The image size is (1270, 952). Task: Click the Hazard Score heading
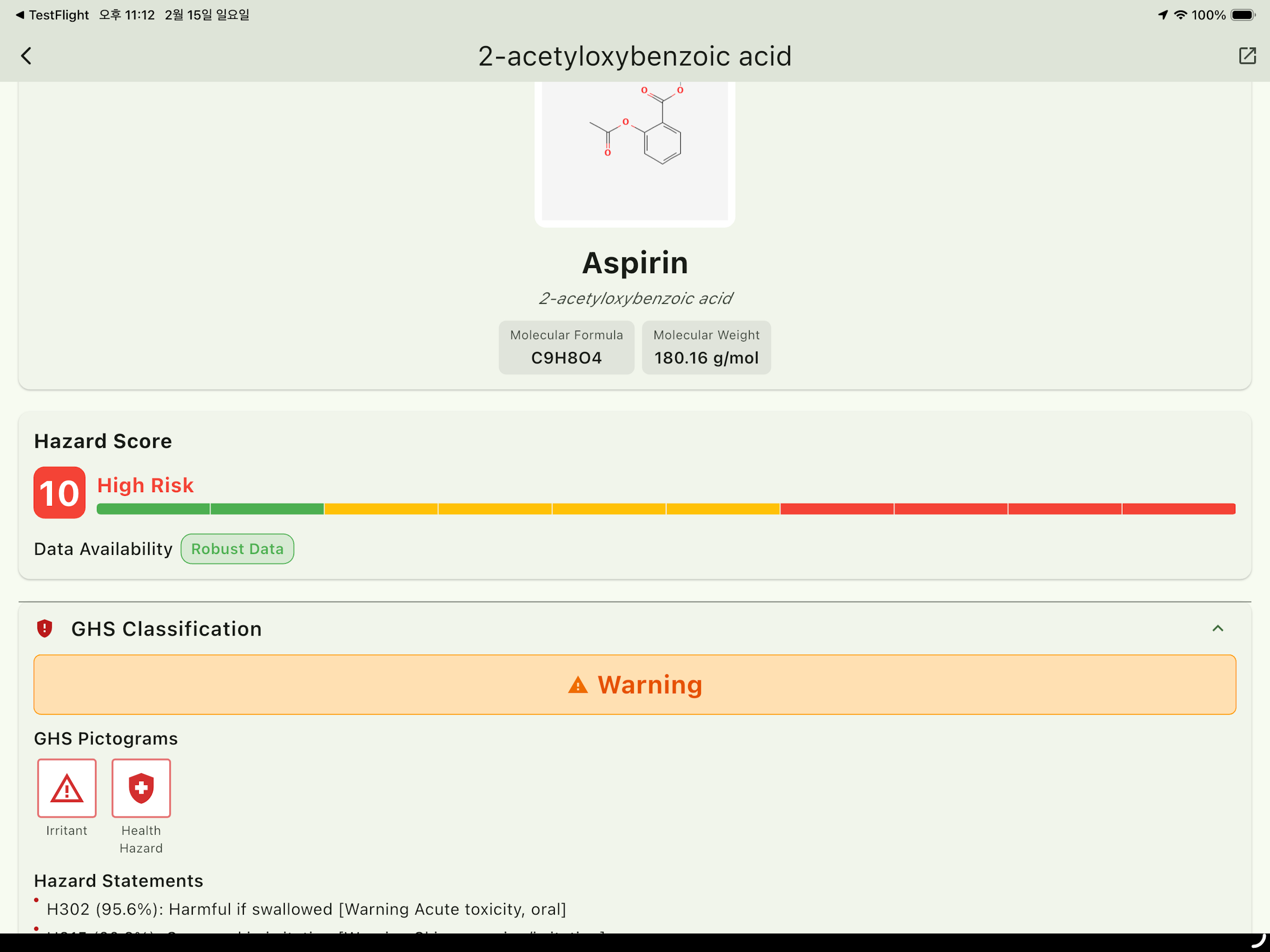pos(103,441)
